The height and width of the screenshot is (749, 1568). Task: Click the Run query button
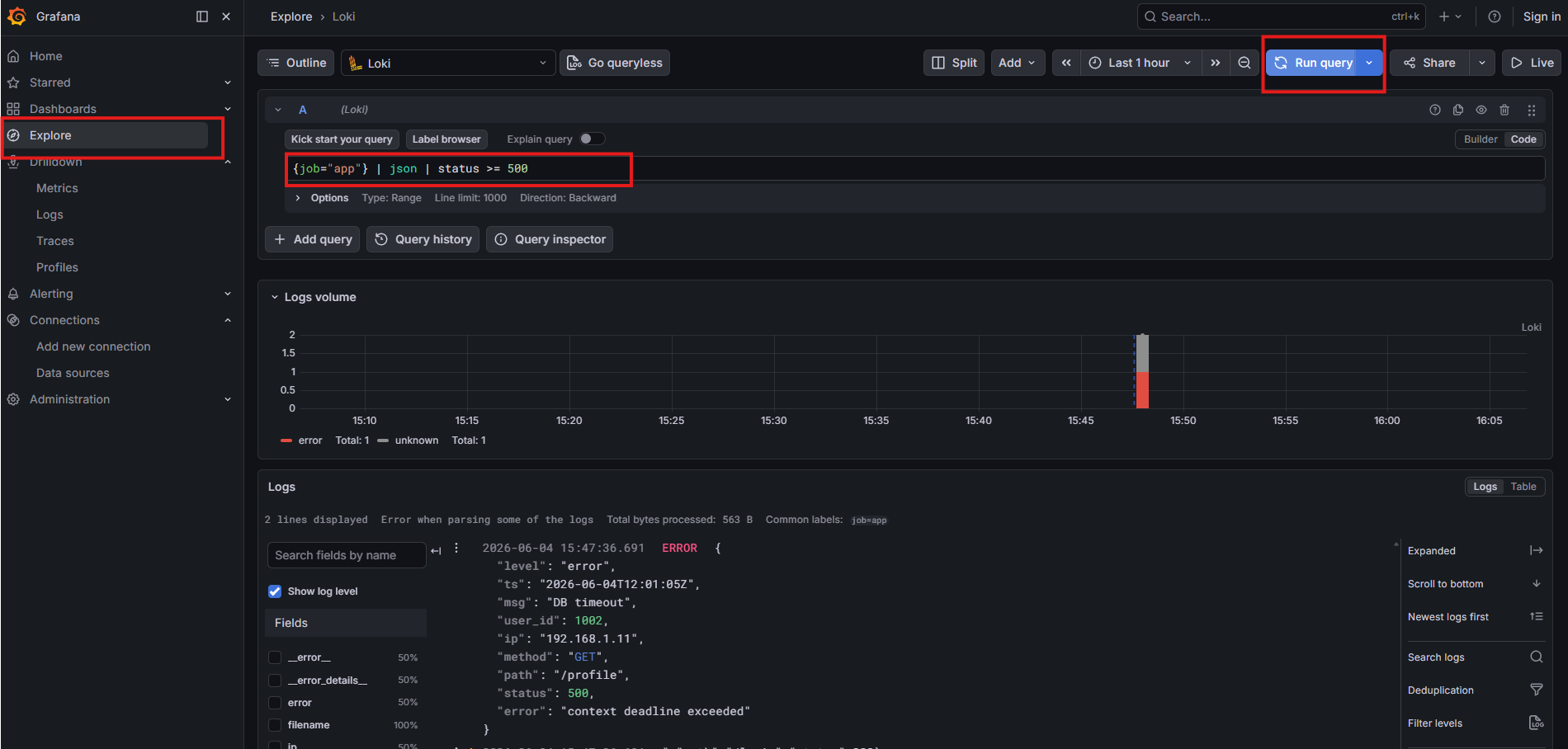pyautogui.click(x=1311, y=63)
